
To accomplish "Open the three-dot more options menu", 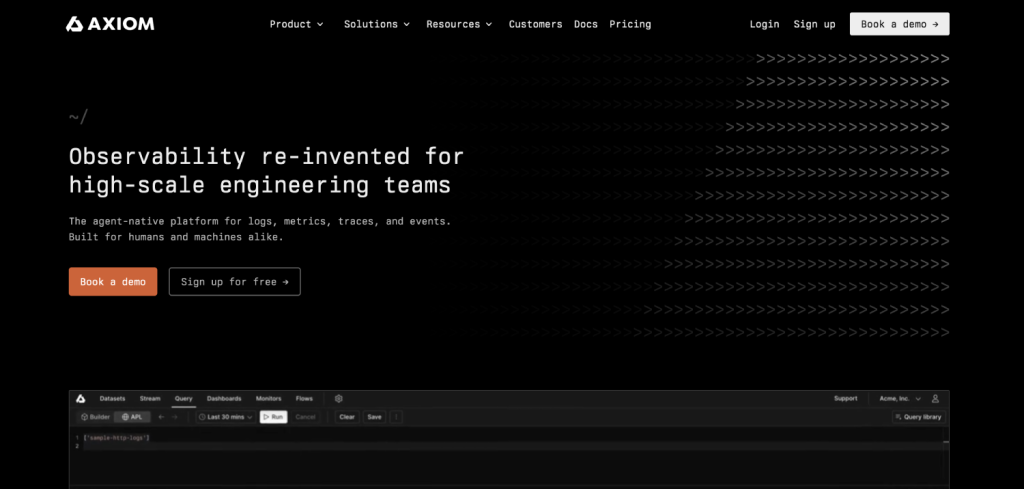I will click(396, 417).
